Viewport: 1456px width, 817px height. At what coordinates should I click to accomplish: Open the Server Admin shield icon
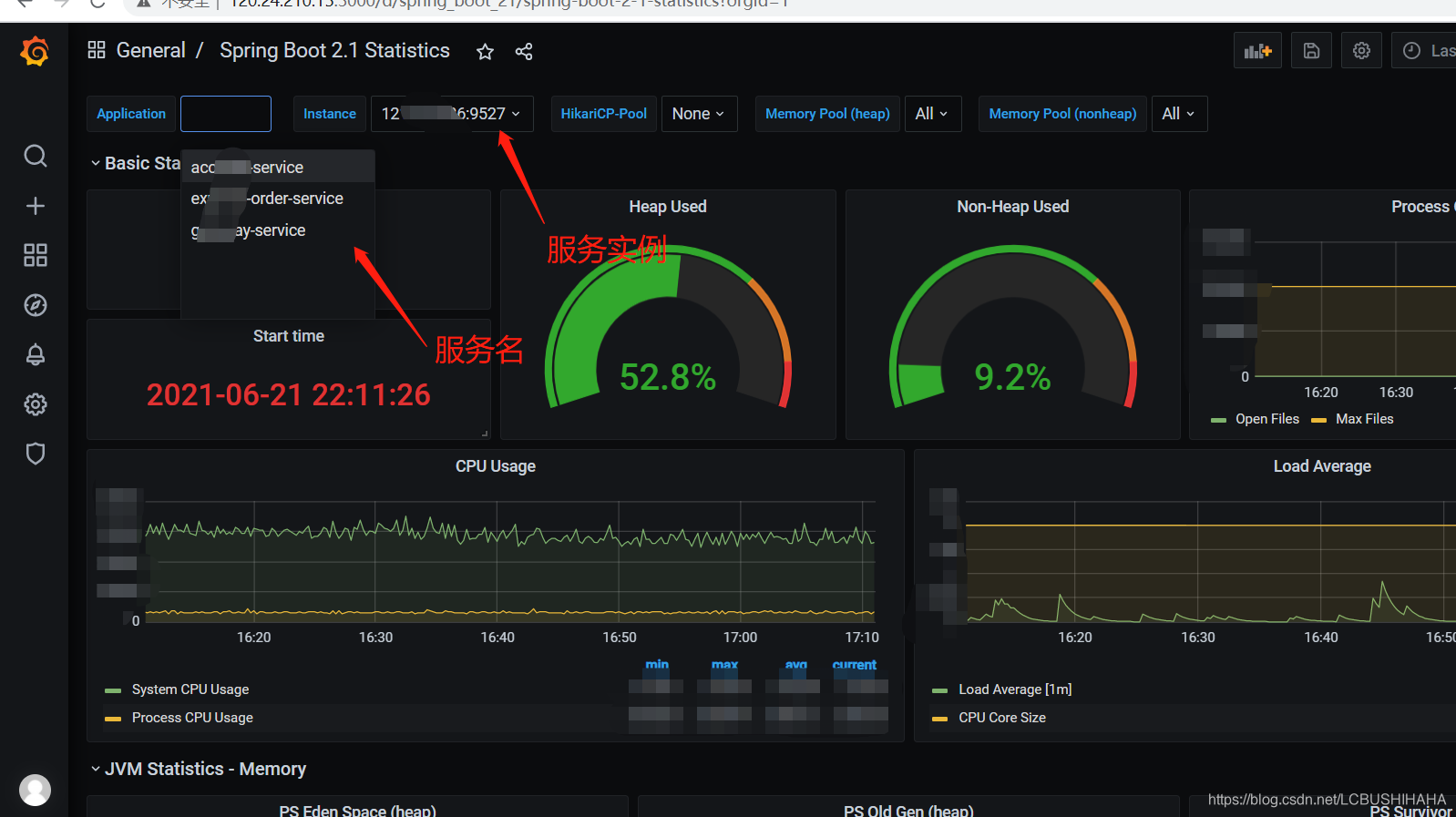[x=35, y=454]
